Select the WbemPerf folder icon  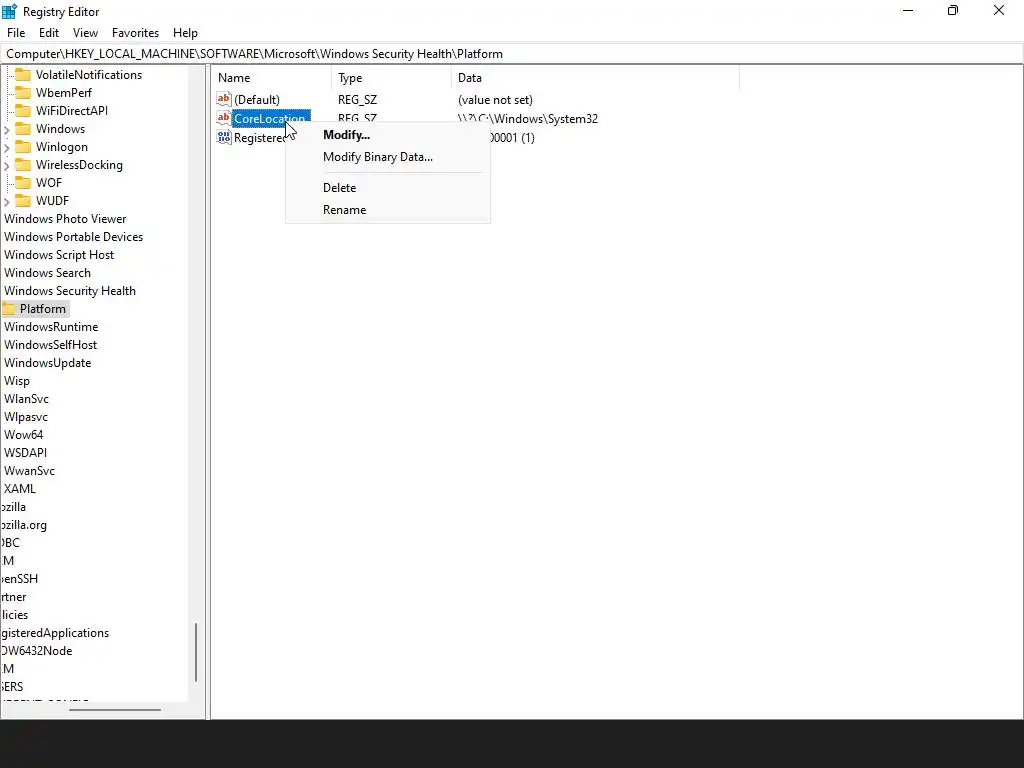click(x=23, y=93)
